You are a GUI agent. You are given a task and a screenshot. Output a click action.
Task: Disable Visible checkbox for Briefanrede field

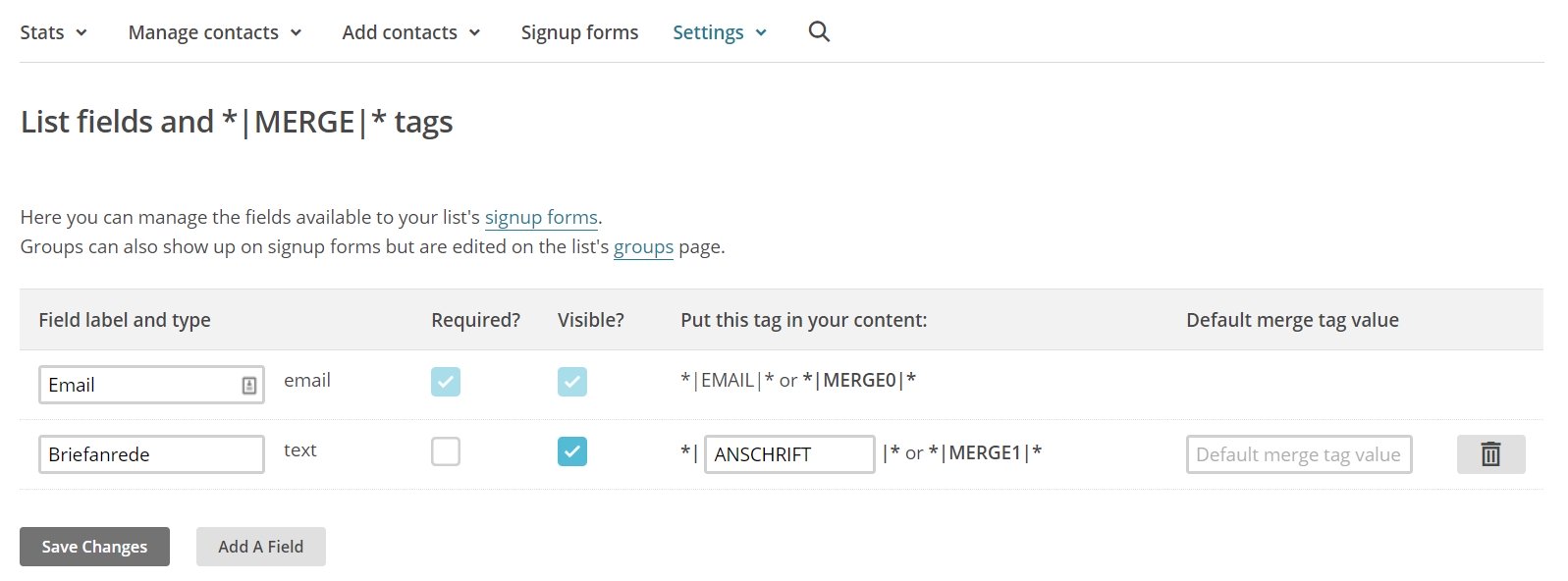pos(572,452)
